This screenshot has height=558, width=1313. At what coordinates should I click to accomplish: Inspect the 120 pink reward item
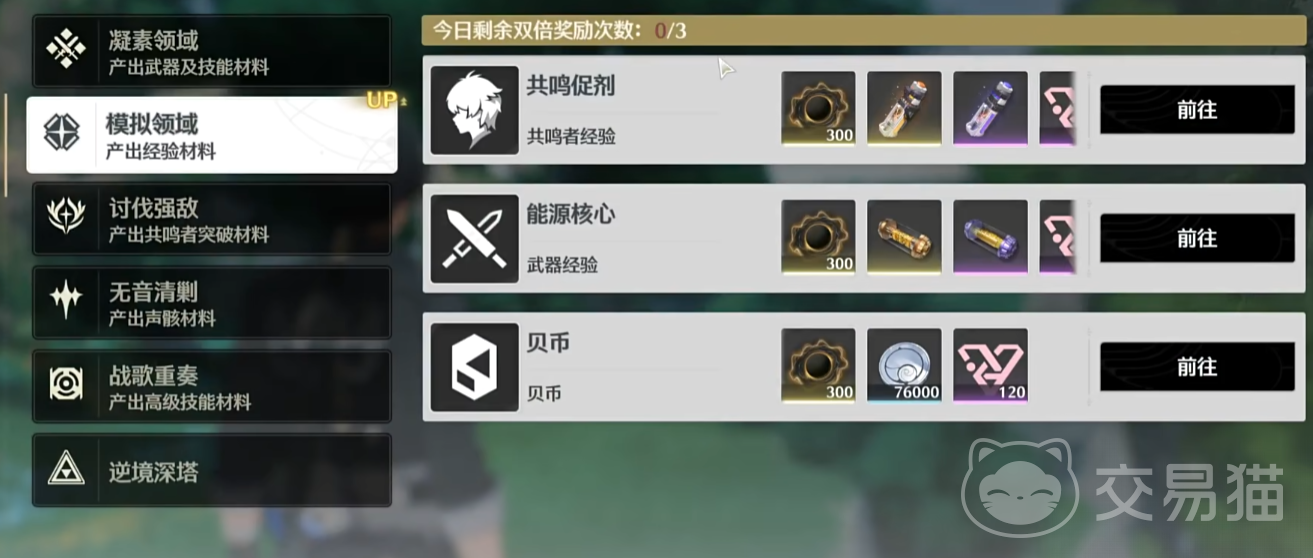(x=990, y=365)
